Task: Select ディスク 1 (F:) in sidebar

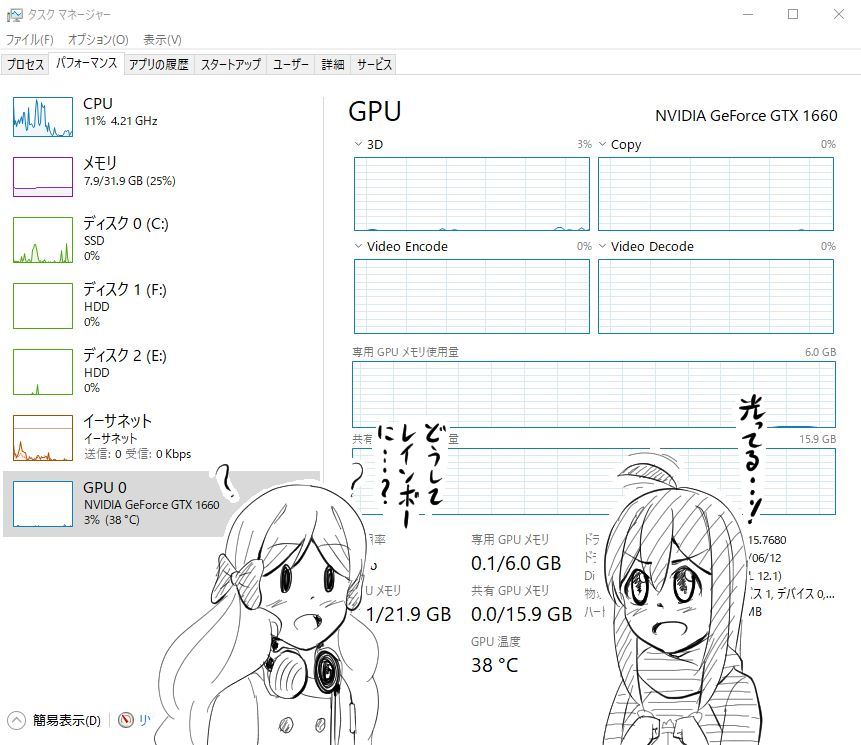Action: (161, 305)
